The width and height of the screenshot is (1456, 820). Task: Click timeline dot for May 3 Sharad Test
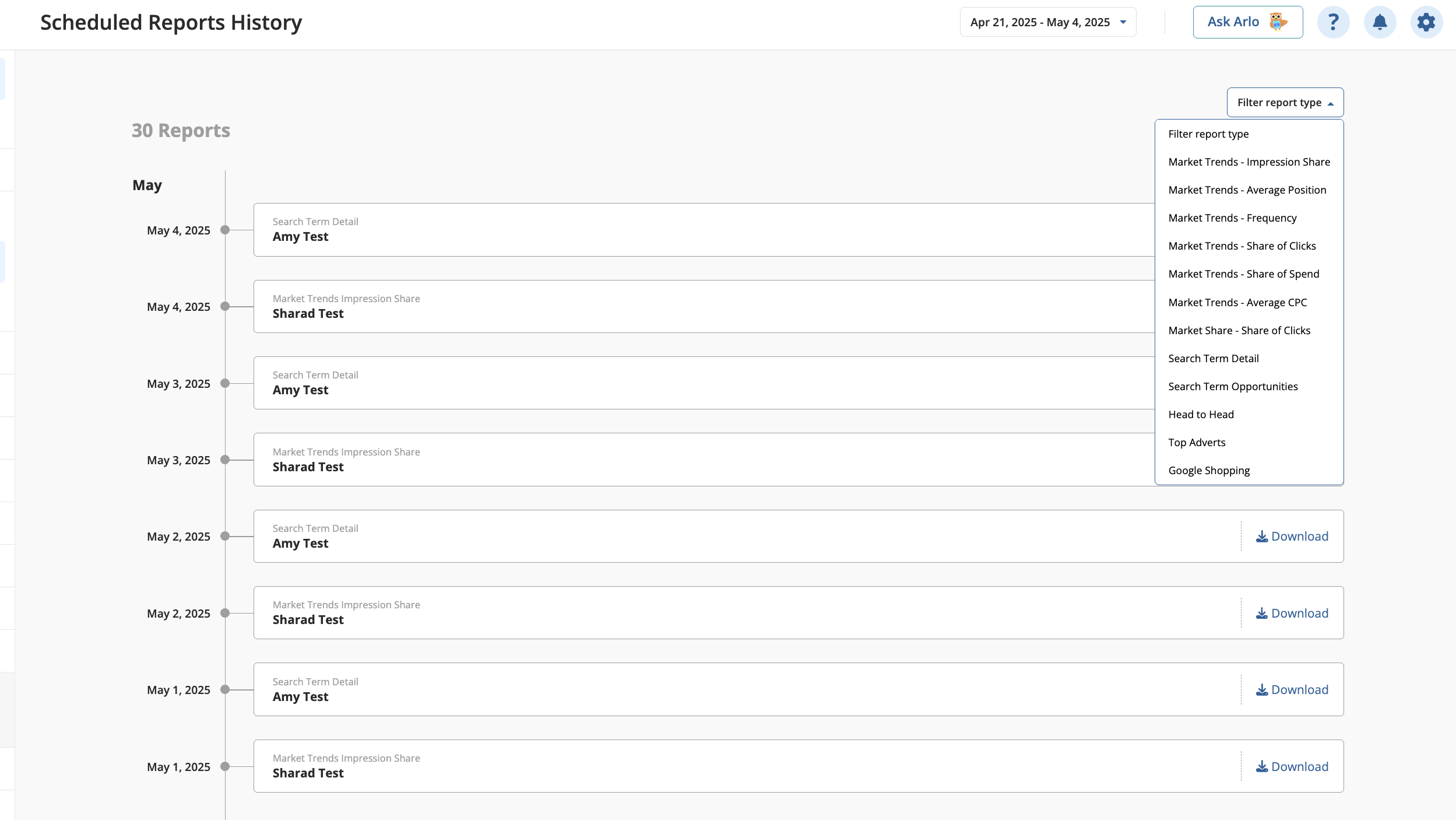(225, 460)
